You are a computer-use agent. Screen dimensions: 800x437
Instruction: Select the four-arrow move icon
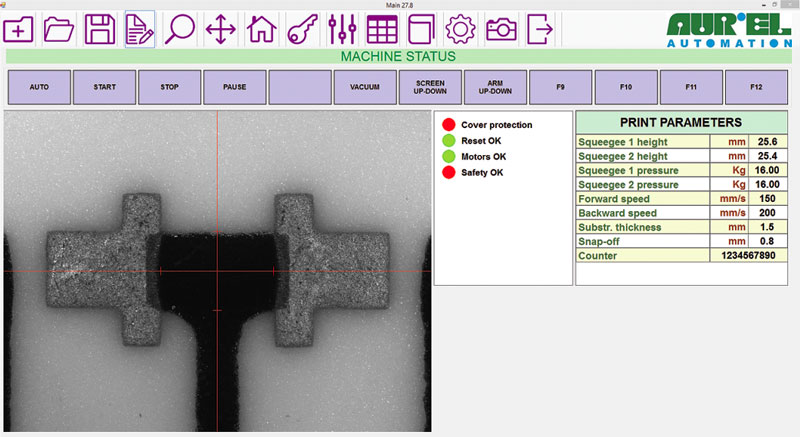(x=220, y=30)
